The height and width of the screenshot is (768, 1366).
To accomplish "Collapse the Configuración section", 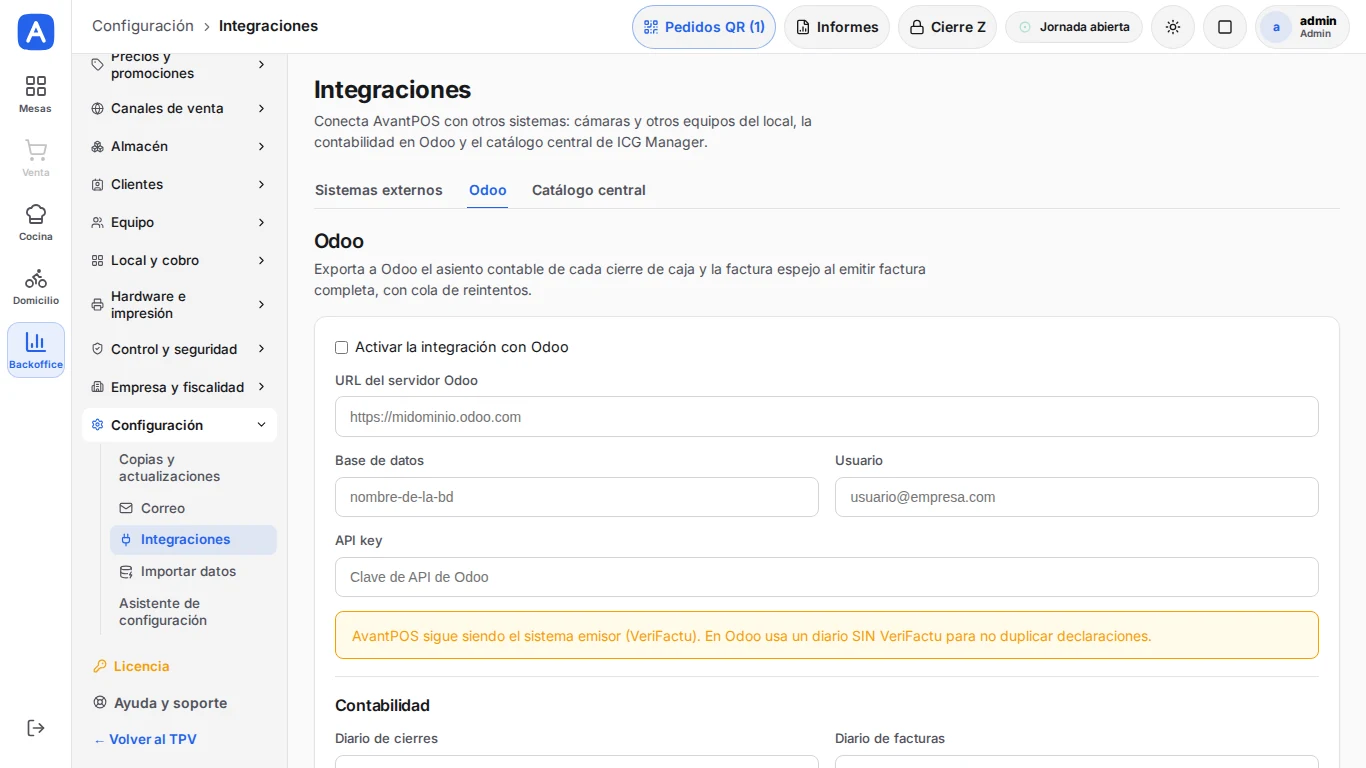I will pyautogui.click(x=179, y=425).
